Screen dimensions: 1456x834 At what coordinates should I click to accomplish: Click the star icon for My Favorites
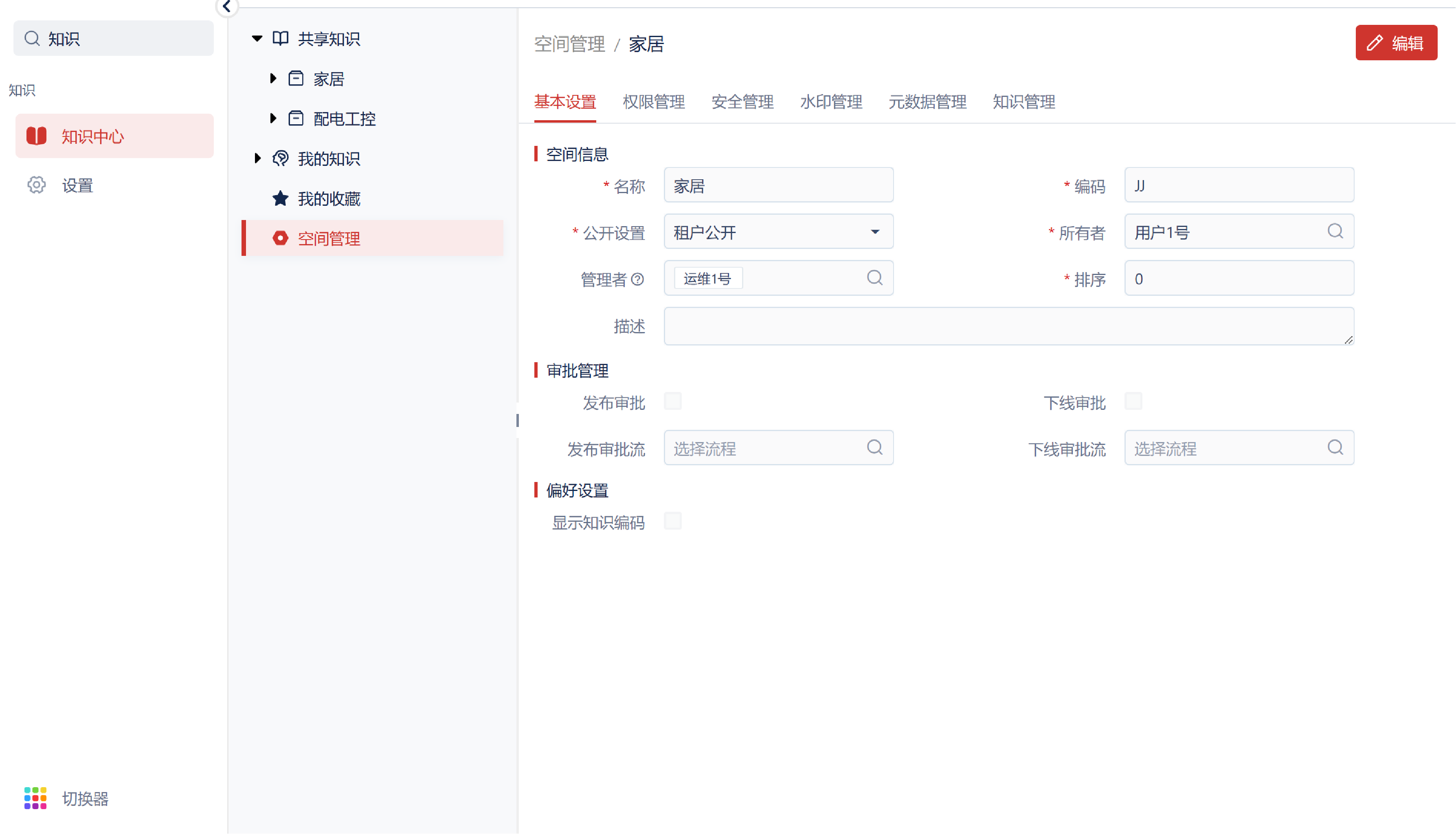click(280, 198)
